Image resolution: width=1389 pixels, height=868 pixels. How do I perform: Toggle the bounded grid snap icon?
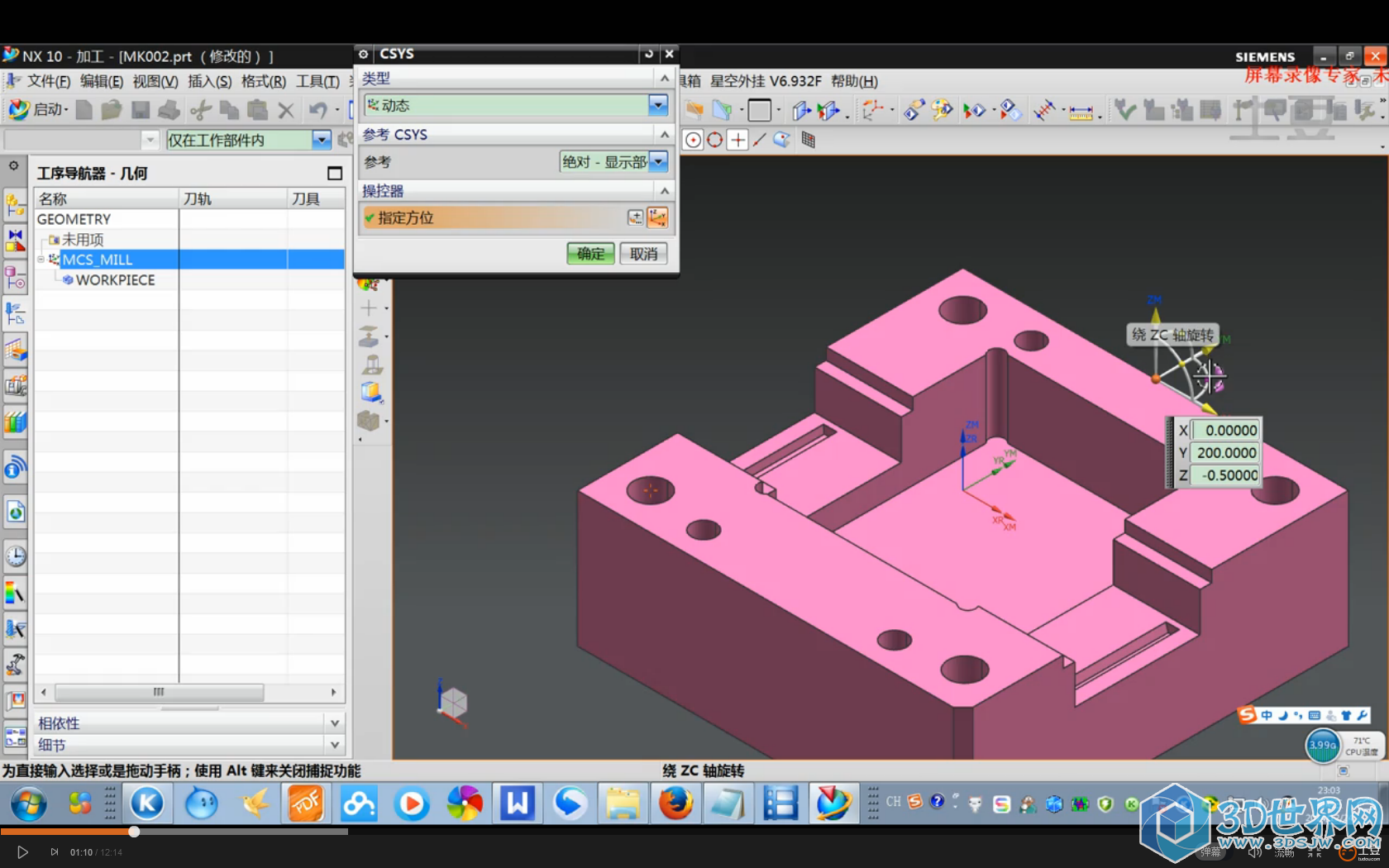click(809, 140)
